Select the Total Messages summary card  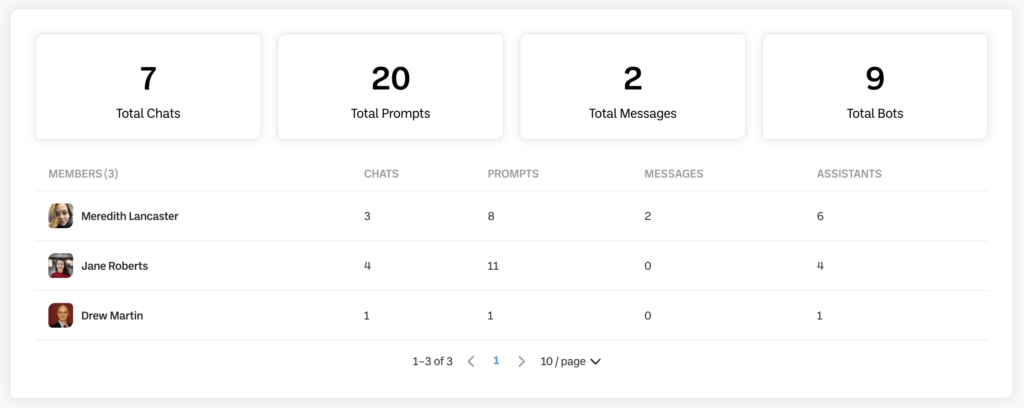coord(633,87)
